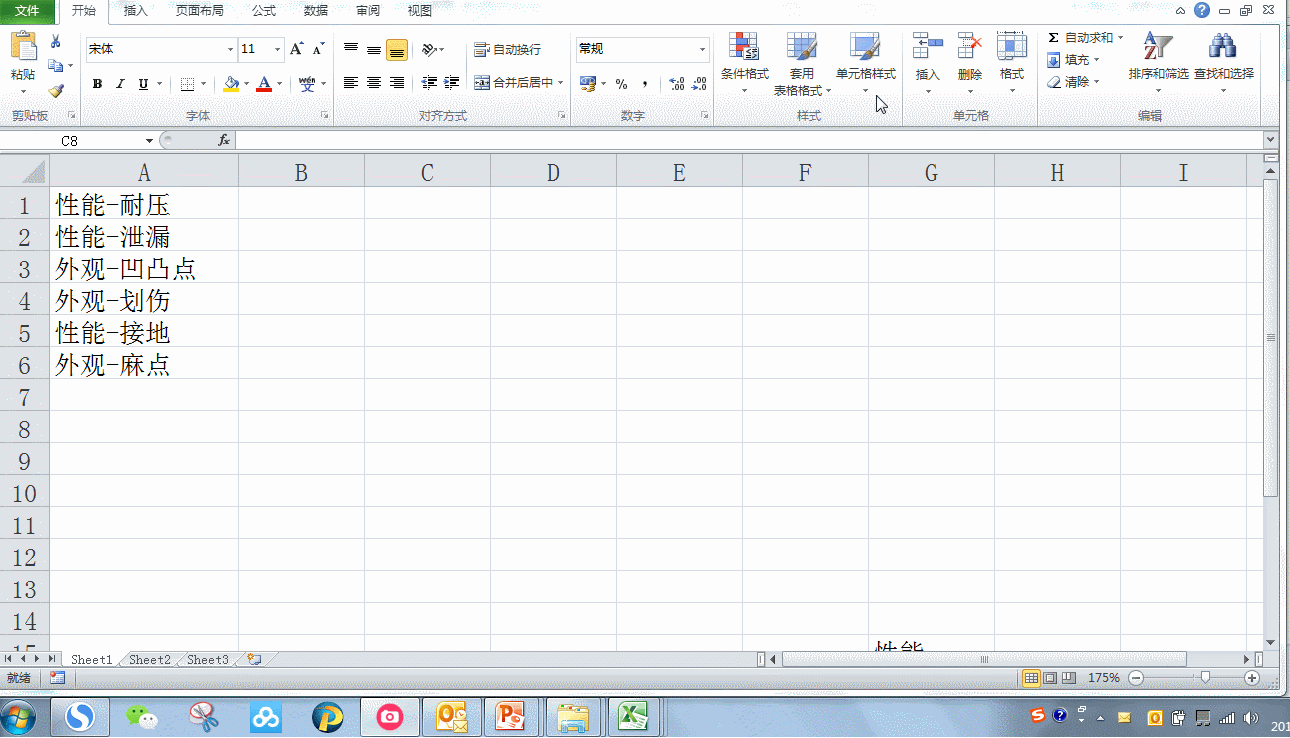Screen dimensions: 1290x738
Task: Toggle underline formatting
Action: [x=143, y=84]
